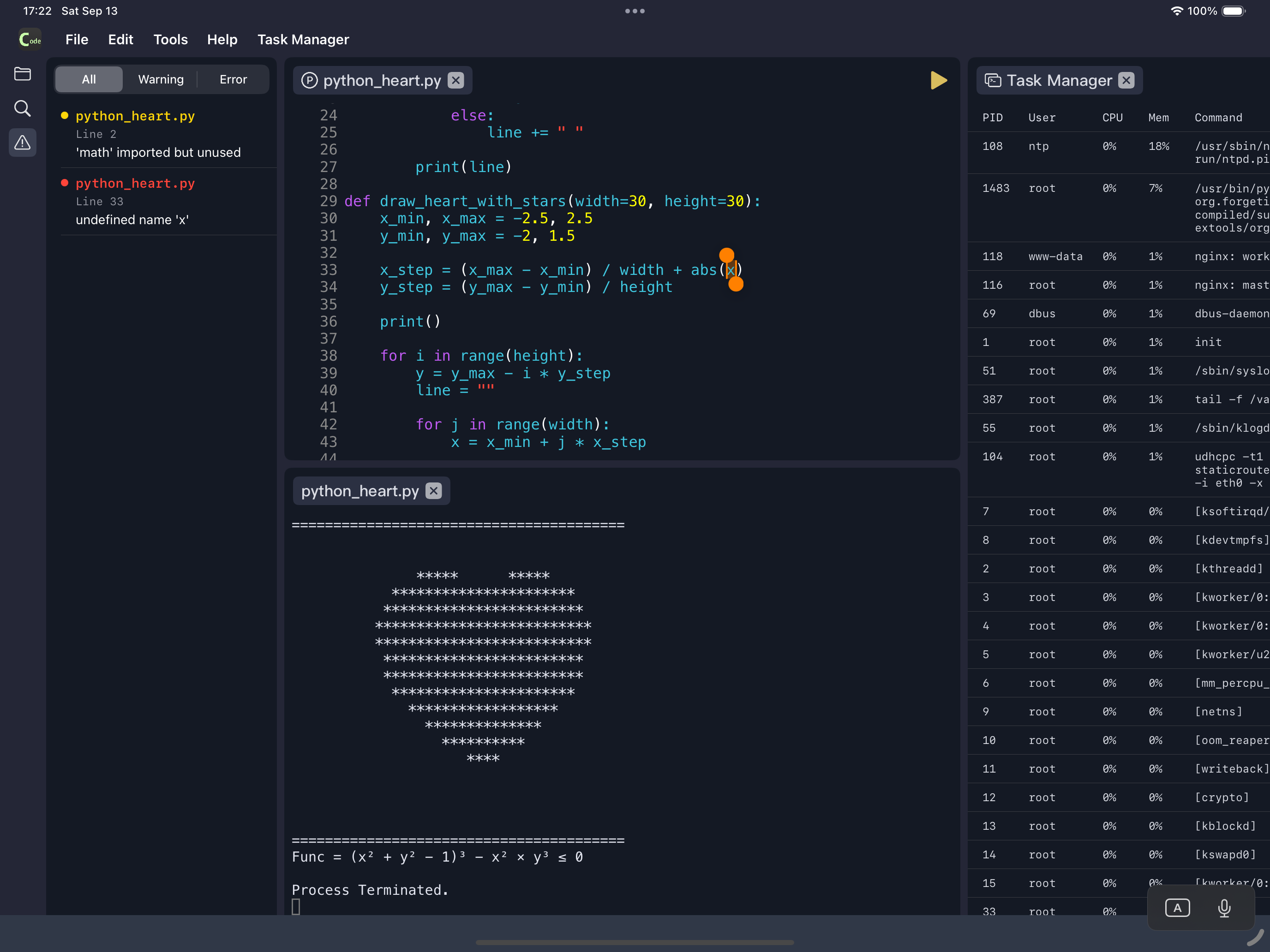This screenshot has height=952, width=1270.
Task: Select the www-data nginx process row
Action: (x=1119, y=256)
